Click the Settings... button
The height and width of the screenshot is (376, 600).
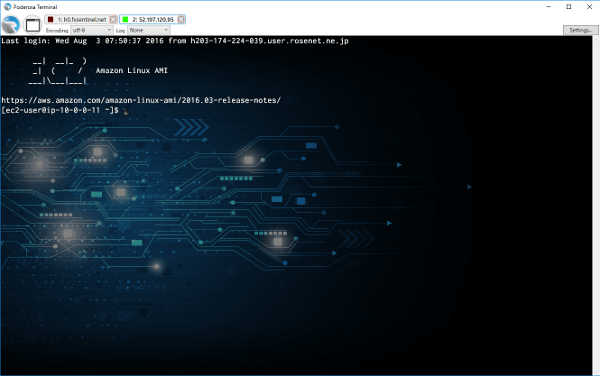point(580,30)
